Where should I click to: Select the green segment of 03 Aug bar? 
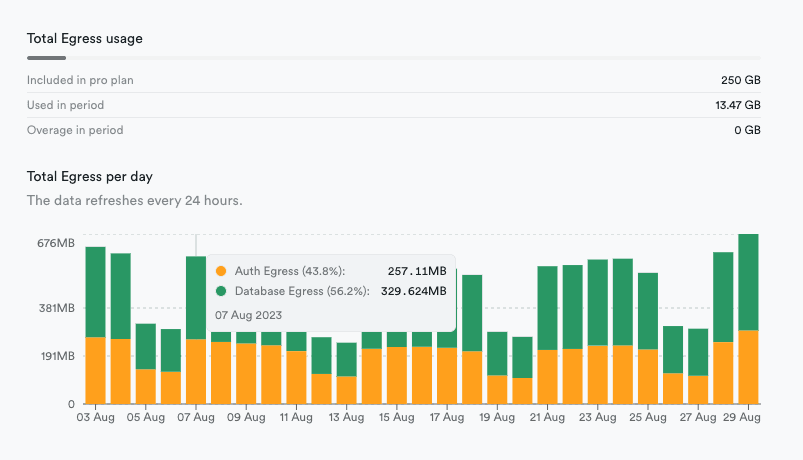point(96,291)
